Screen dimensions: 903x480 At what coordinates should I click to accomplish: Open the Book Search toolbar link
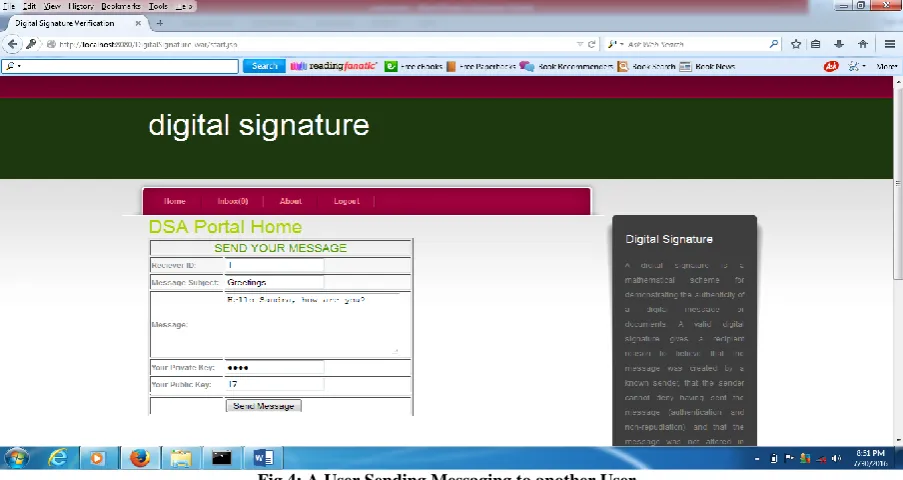point(646,66)
